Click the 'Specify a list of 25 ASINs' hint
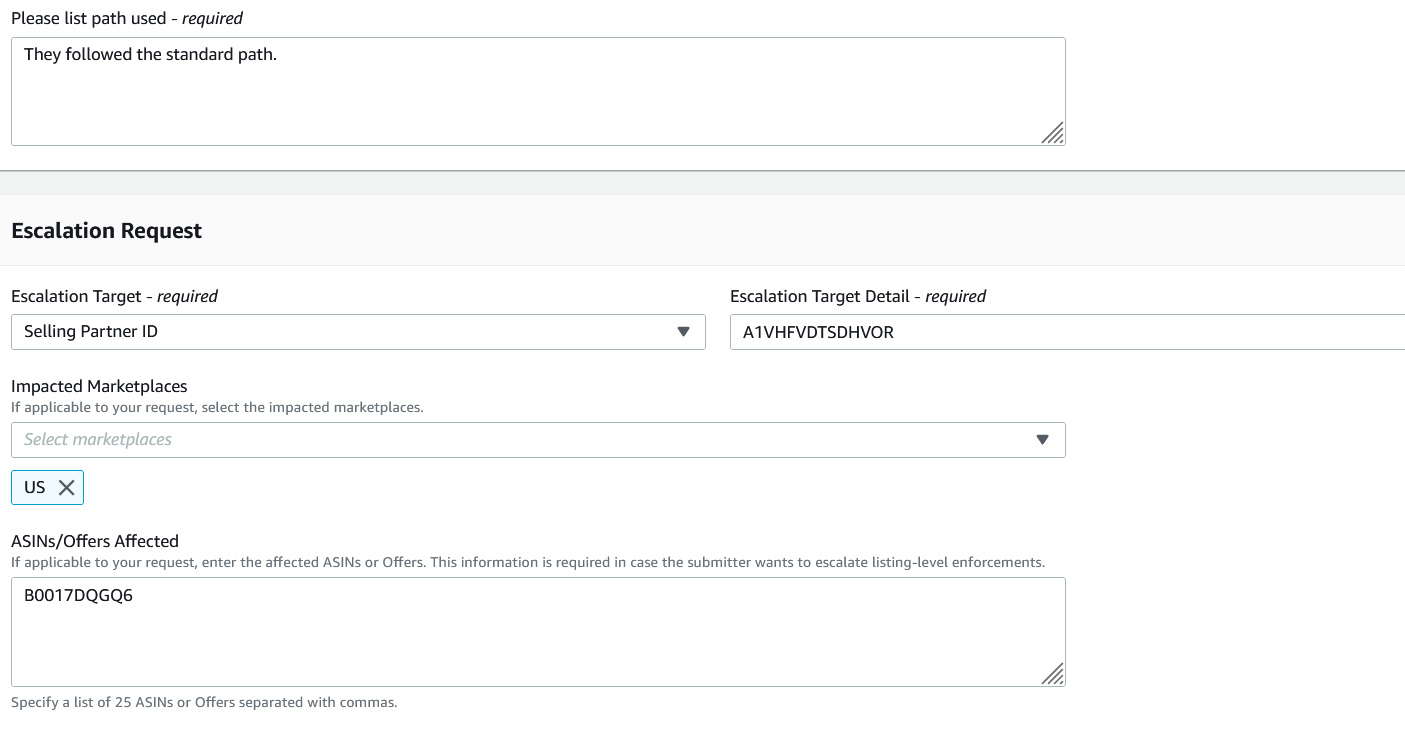The height and width of the screenshot is (730, 1405). pos(204,702)
